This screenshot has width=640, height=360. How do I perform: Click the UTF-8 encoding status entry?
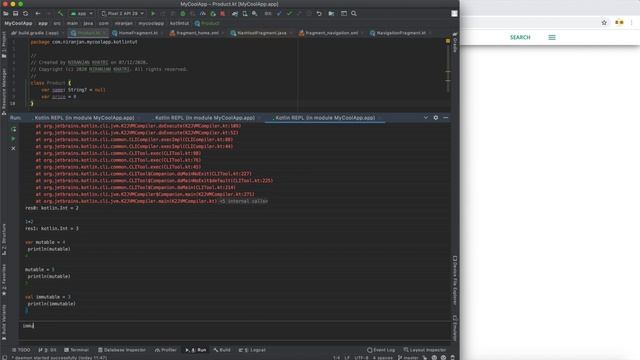(x=361, y=358)
